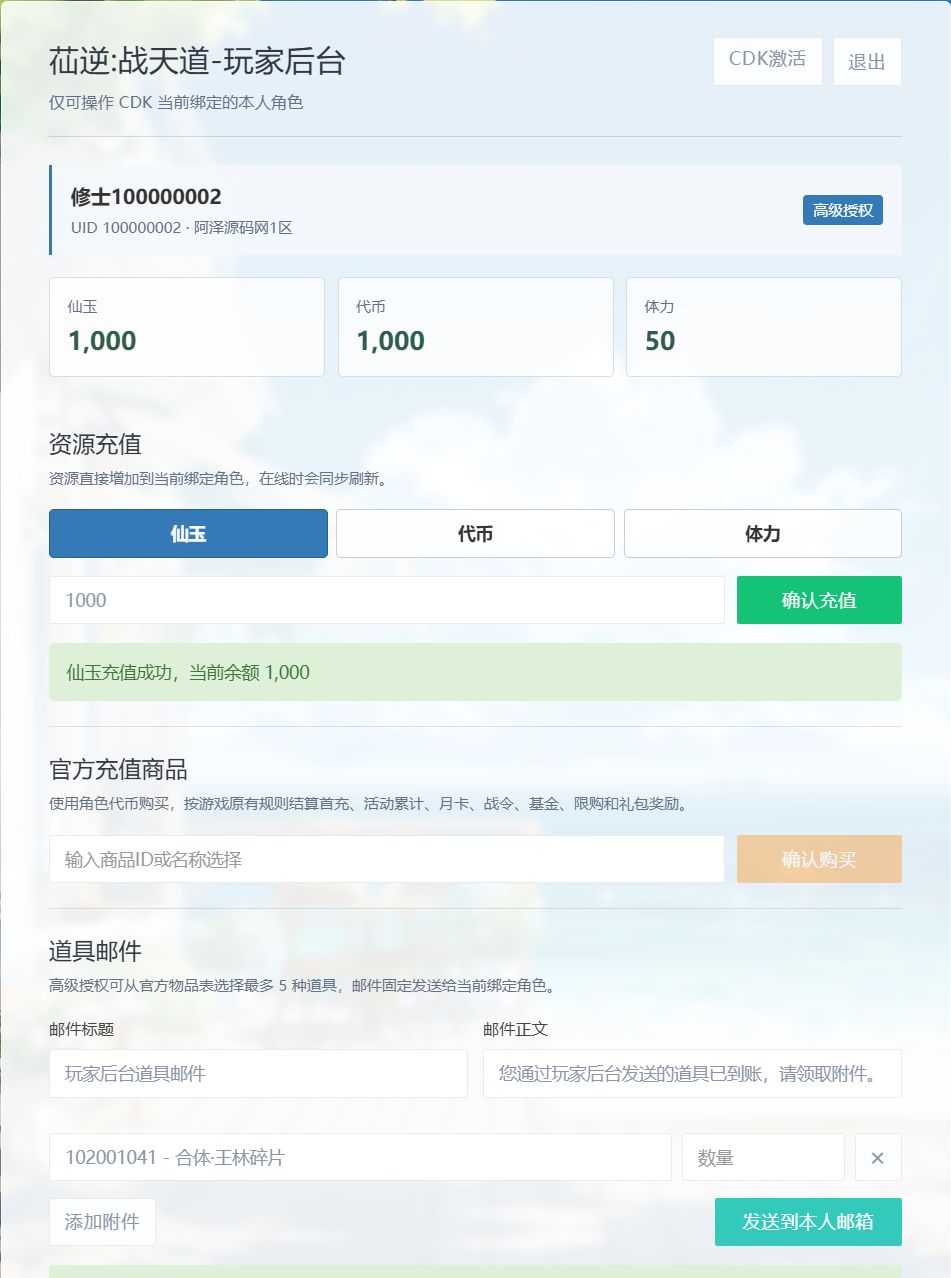Click the 退出 logout button

tap(867, 61)
